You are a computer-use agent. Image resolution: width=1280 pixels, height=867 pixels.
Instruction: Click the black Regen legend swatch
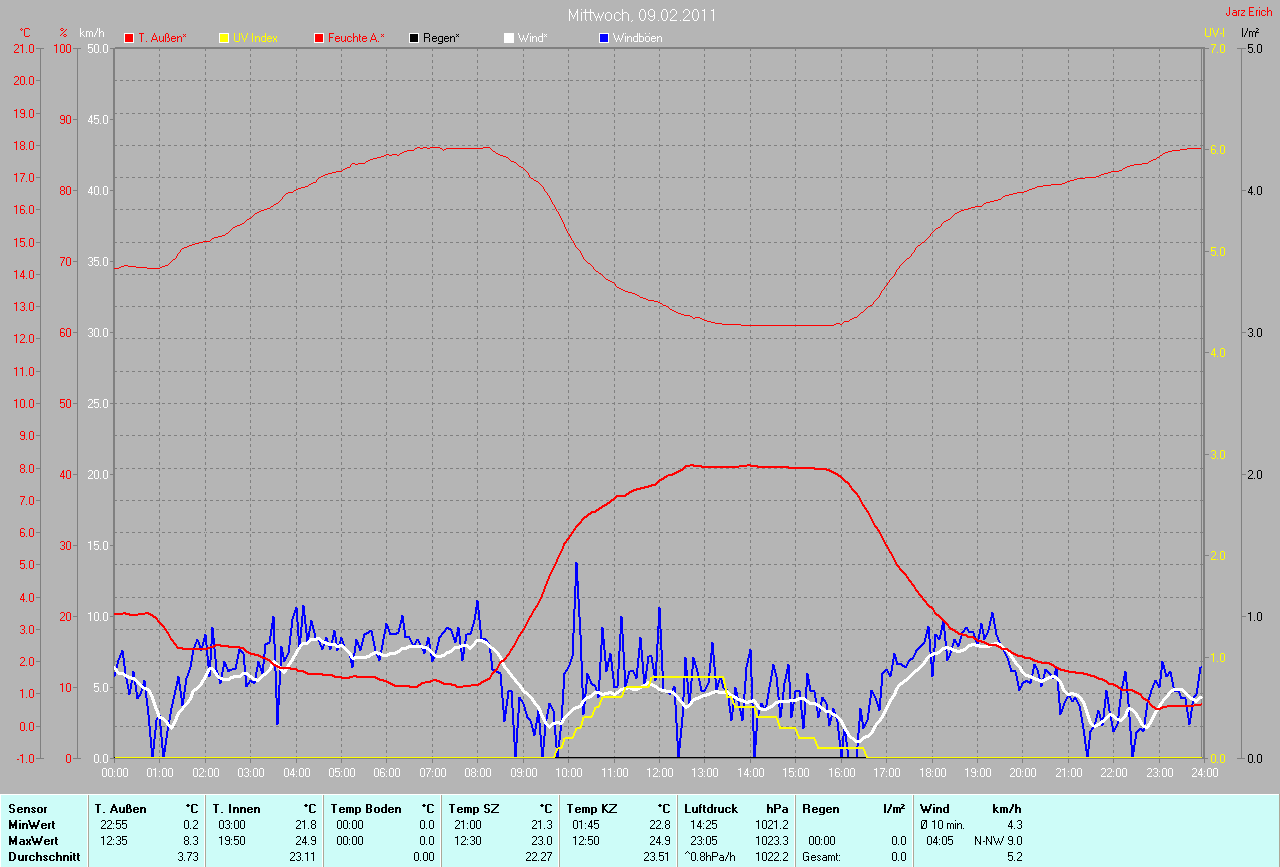pyautogui.click(x=414, y=38)
